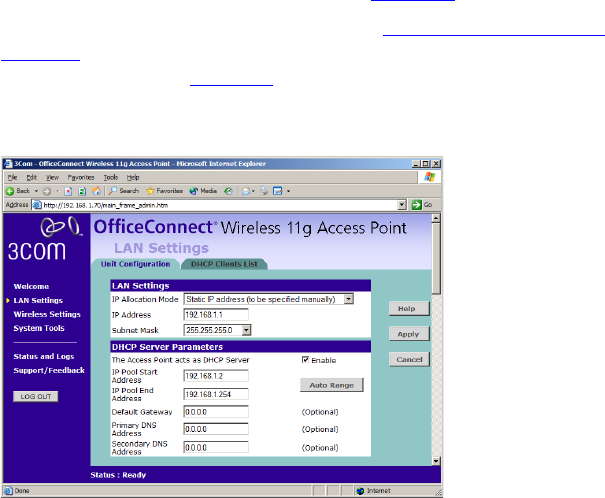Click the browser Forward arrow button
The image size is (605, 498).
[x=47, y=191]
